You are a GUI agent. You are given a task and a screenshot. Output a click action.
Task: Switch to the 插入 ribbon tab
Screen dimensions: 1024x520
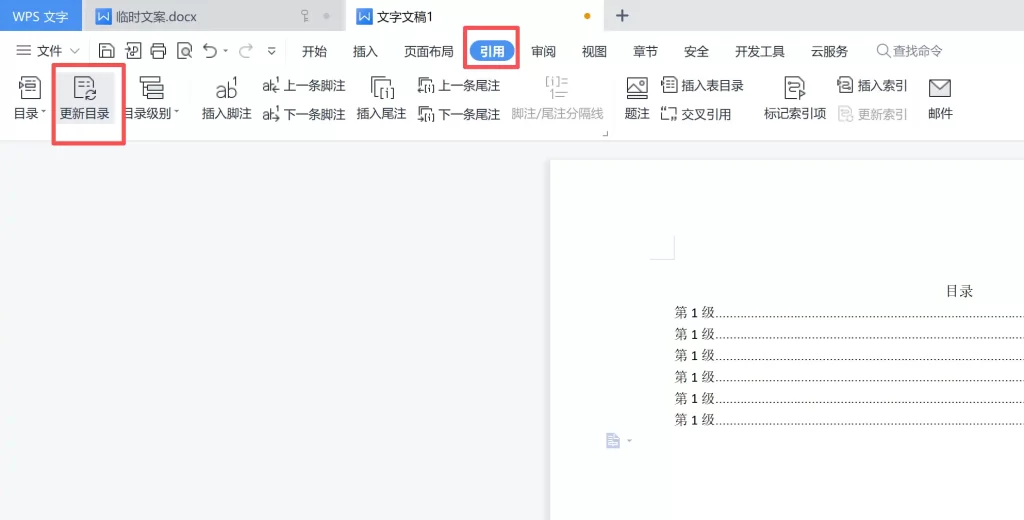(365, 52)
